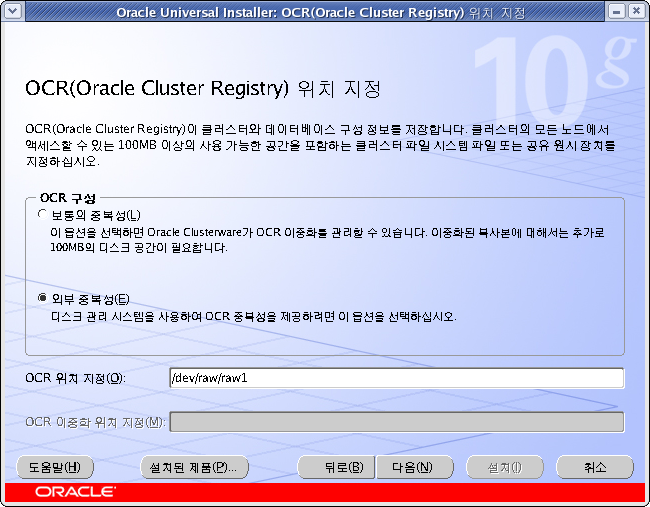
Task: Open the window menu icon in title bar
Action: click(12, 11)
